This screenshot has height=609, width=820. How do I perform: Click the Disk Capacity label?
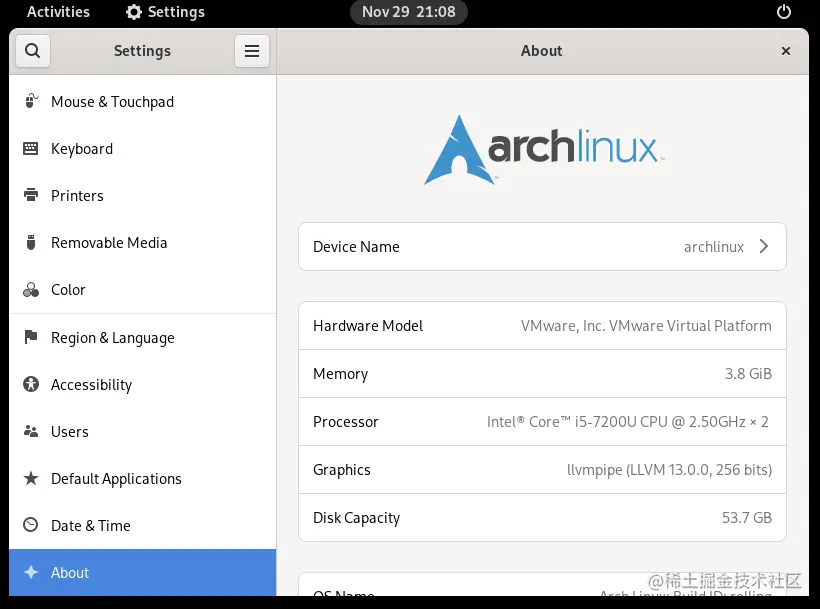(x=357, y=518)
